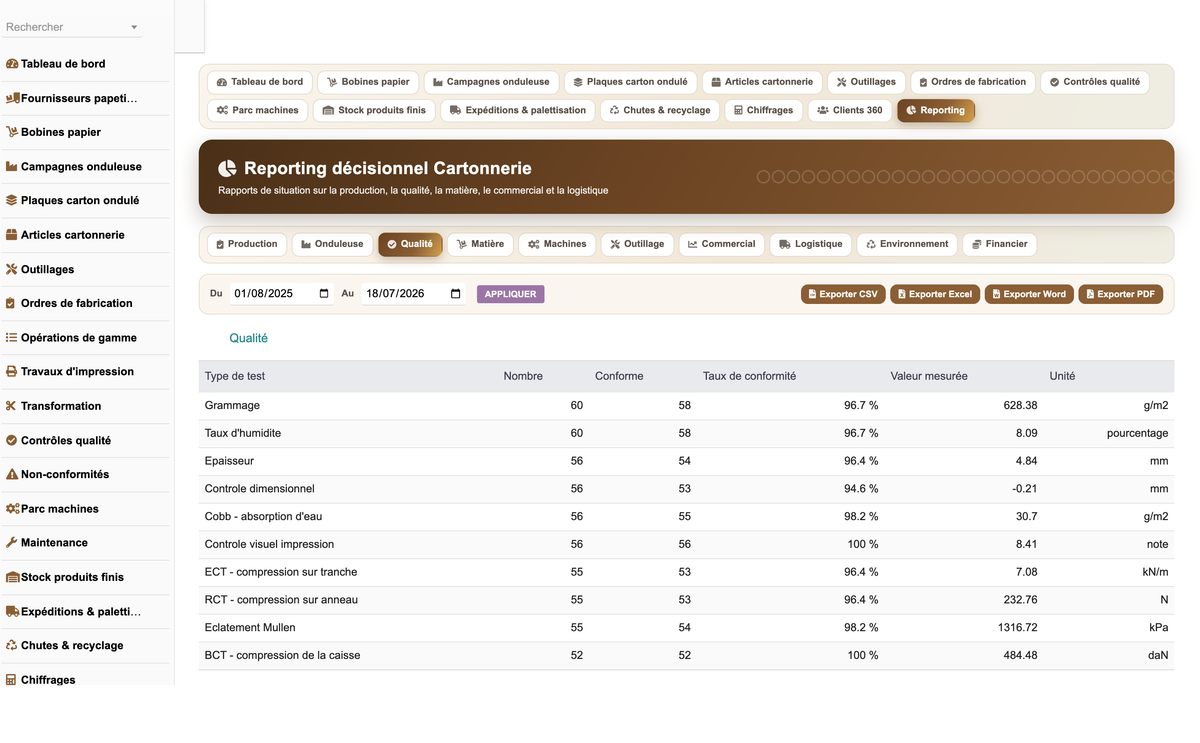The image size is (1200, 743).
Task: Click the calendar icon of the Au date field
Action: point(456,294)
